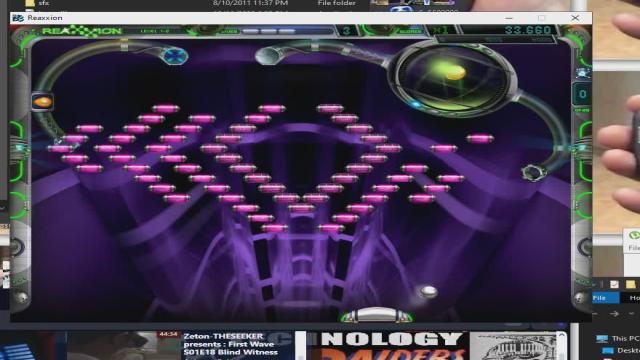Click the zero counter on the right panel
640x360 pixels.
582,94
